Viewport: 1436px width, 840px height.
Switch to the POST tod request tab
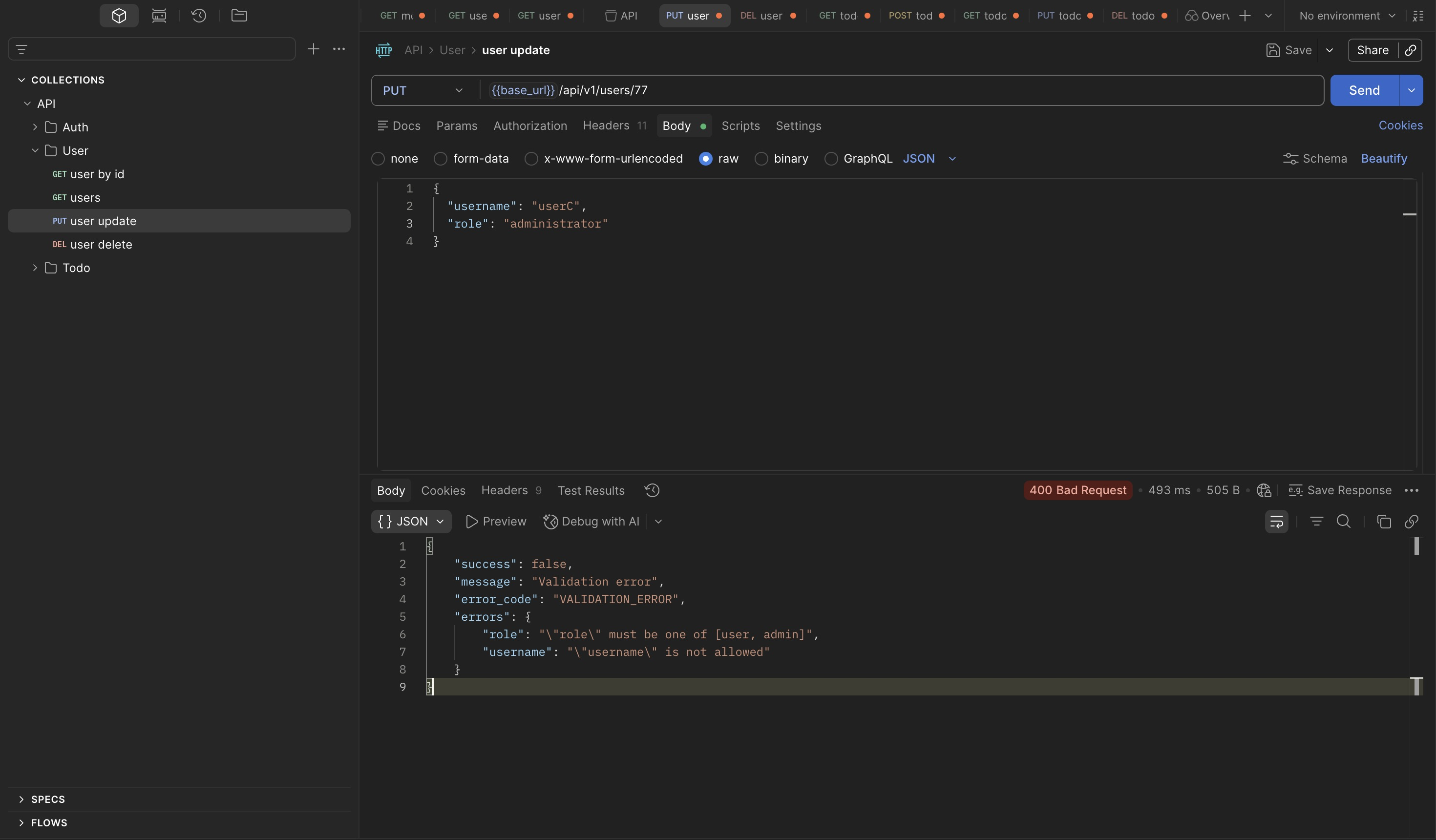click(x=916, y=16)
